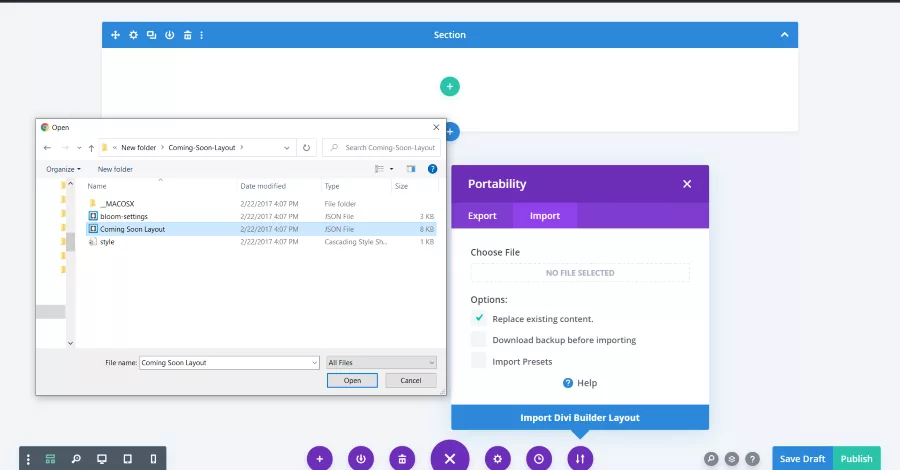Click Save Draft button

pos(802,459)
